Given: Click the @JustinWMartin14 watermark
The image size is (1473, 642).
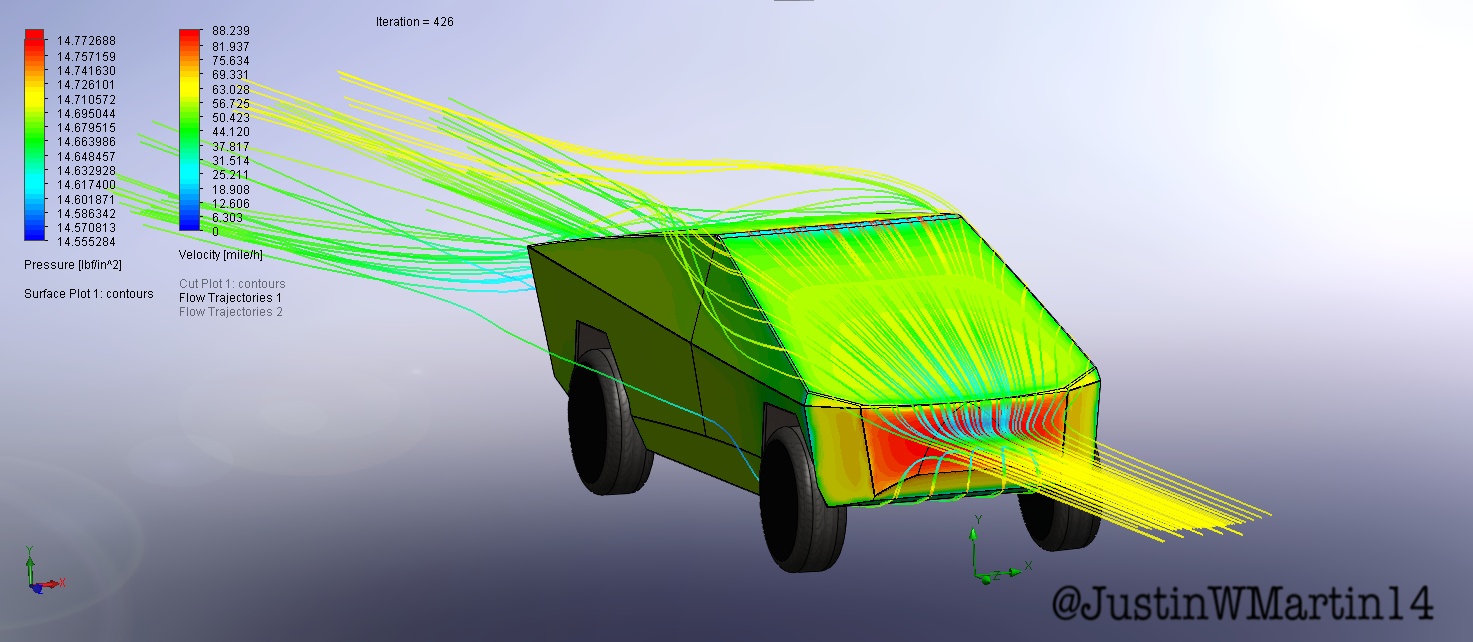Looking at the screenshot, I should tap(1242, 603).
